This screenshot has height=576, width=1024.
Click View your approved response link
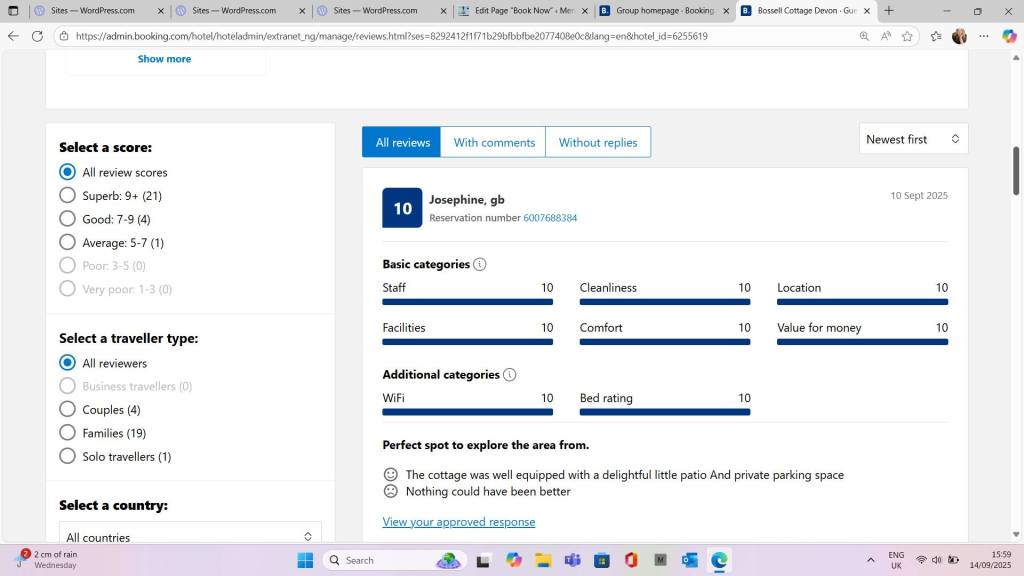point(459,522)
